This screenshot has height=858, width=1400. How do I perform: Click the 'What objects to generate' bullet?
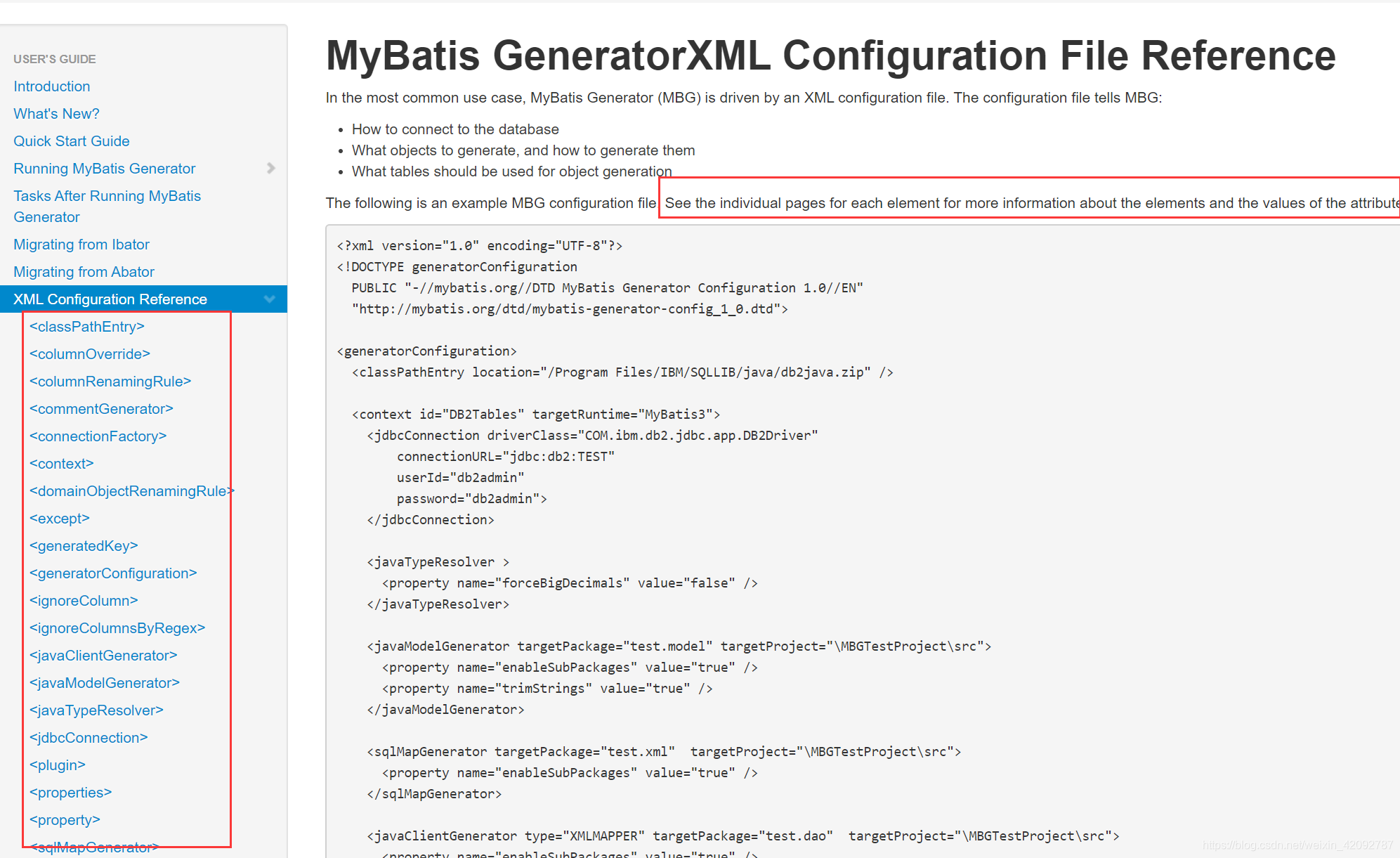coord(523,150)
